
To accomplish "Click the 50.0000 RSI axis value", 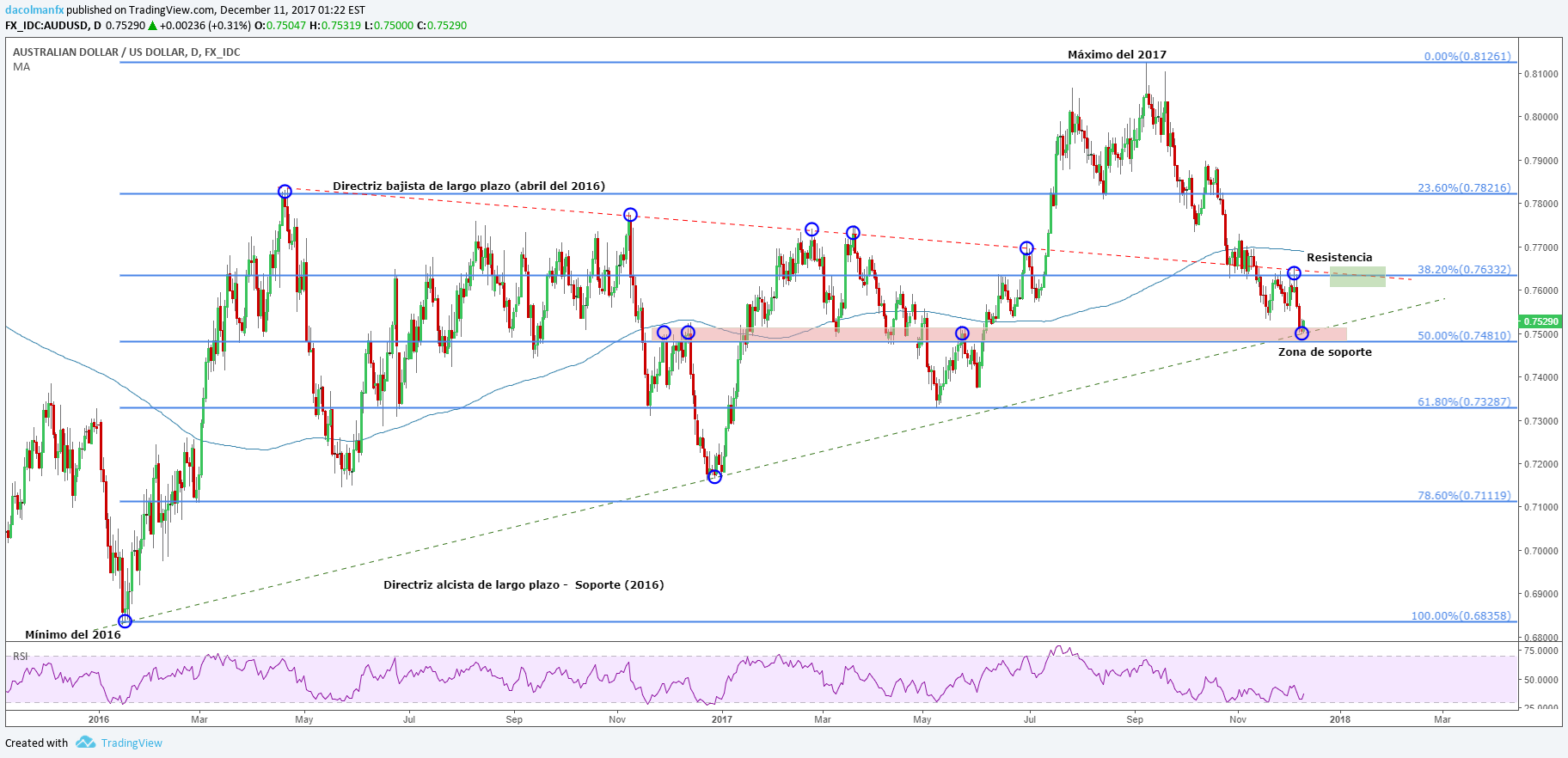I will [1541, 680].
